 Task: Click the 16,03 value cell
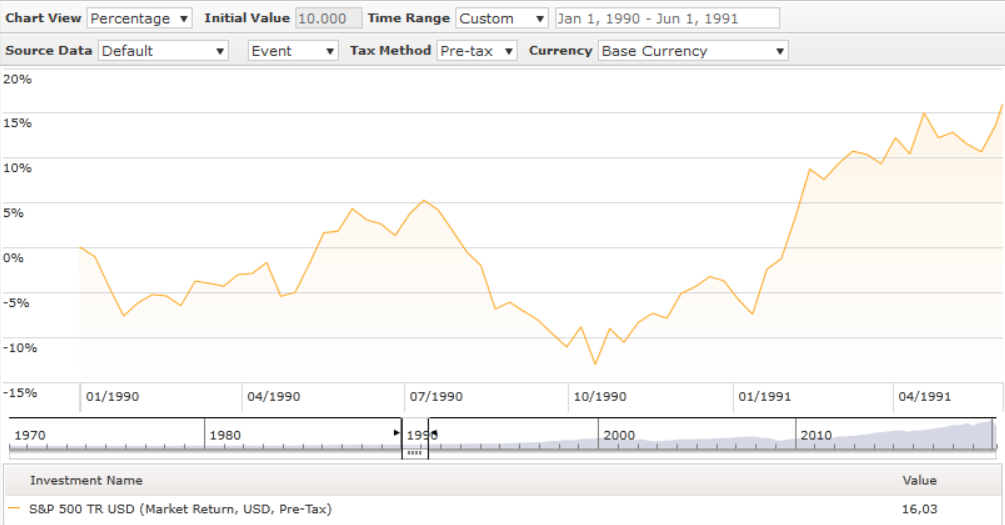919,509
